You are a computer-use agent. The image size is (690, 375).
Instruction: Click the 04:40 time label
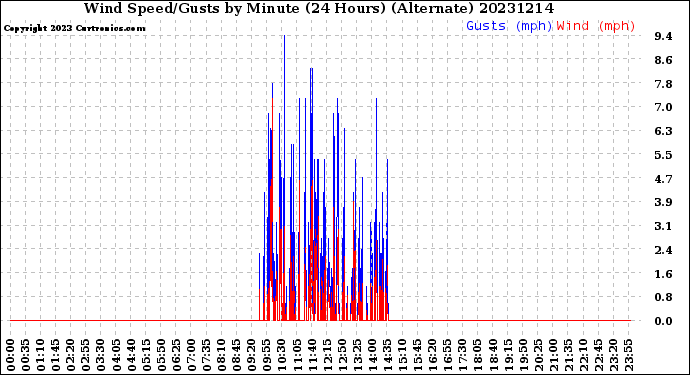pos(131,355)
